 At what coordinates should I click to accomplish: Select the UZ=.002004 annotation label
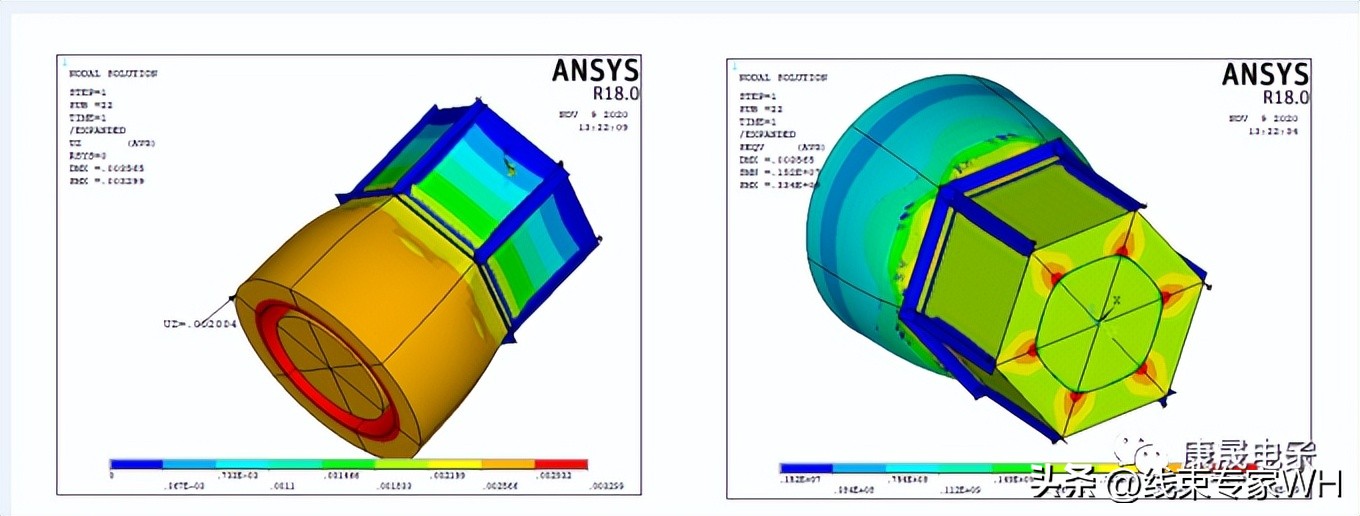pyautogui.click(x=200, y=324)
